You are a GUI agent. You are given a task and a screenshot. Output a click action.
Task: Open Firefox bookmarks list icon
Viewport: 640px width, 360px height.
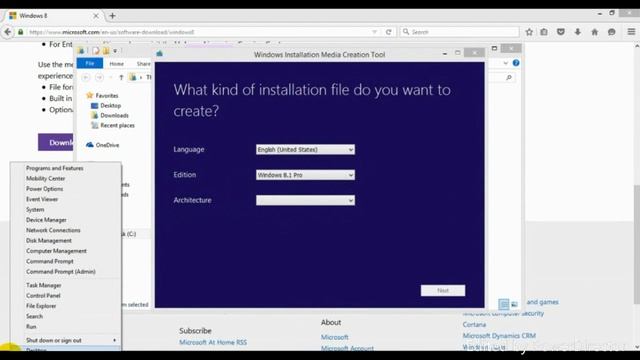[x=544, y=32]
